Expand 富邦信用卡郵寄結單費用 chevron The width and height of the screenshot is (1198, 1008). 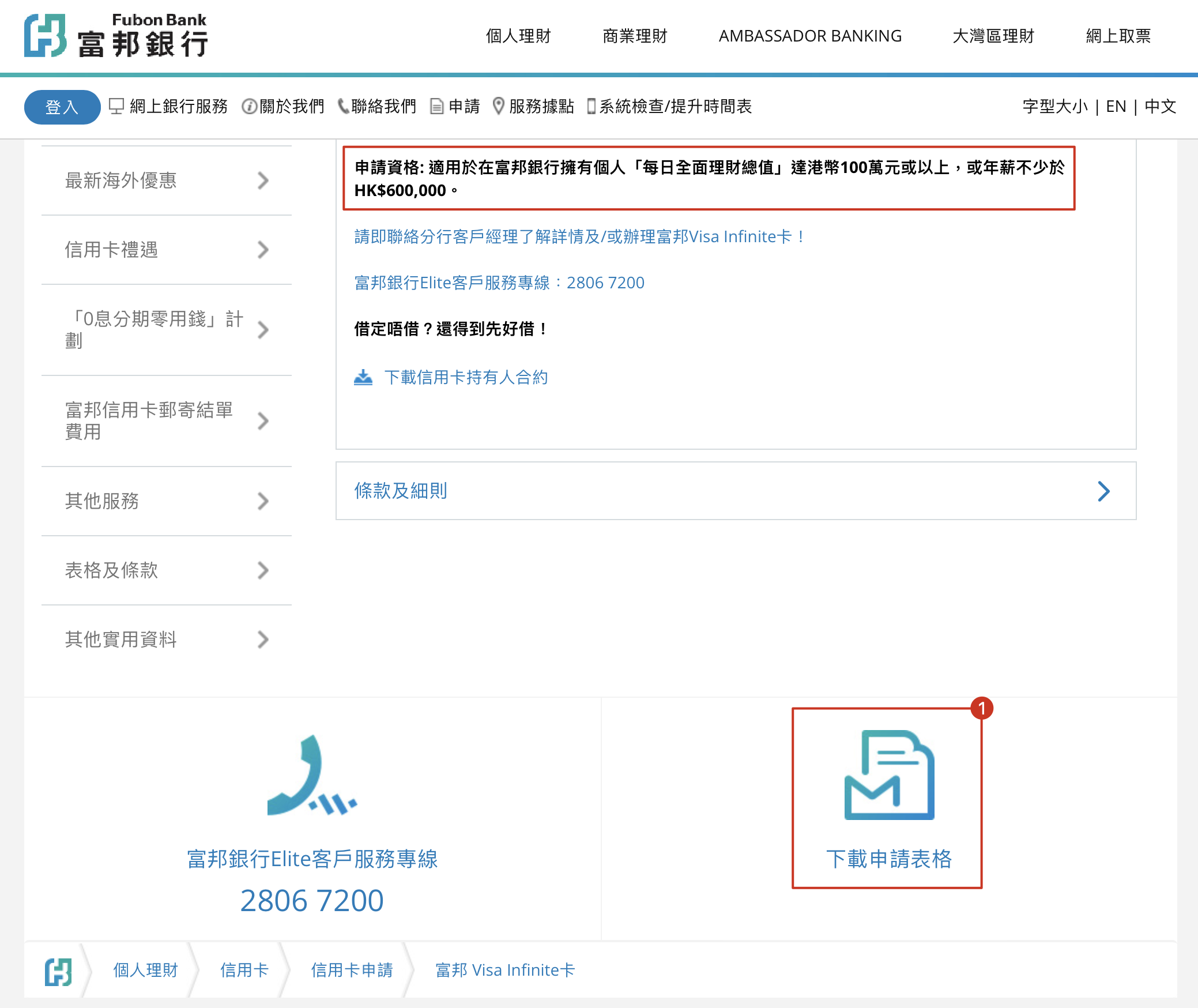pos(263,421)
